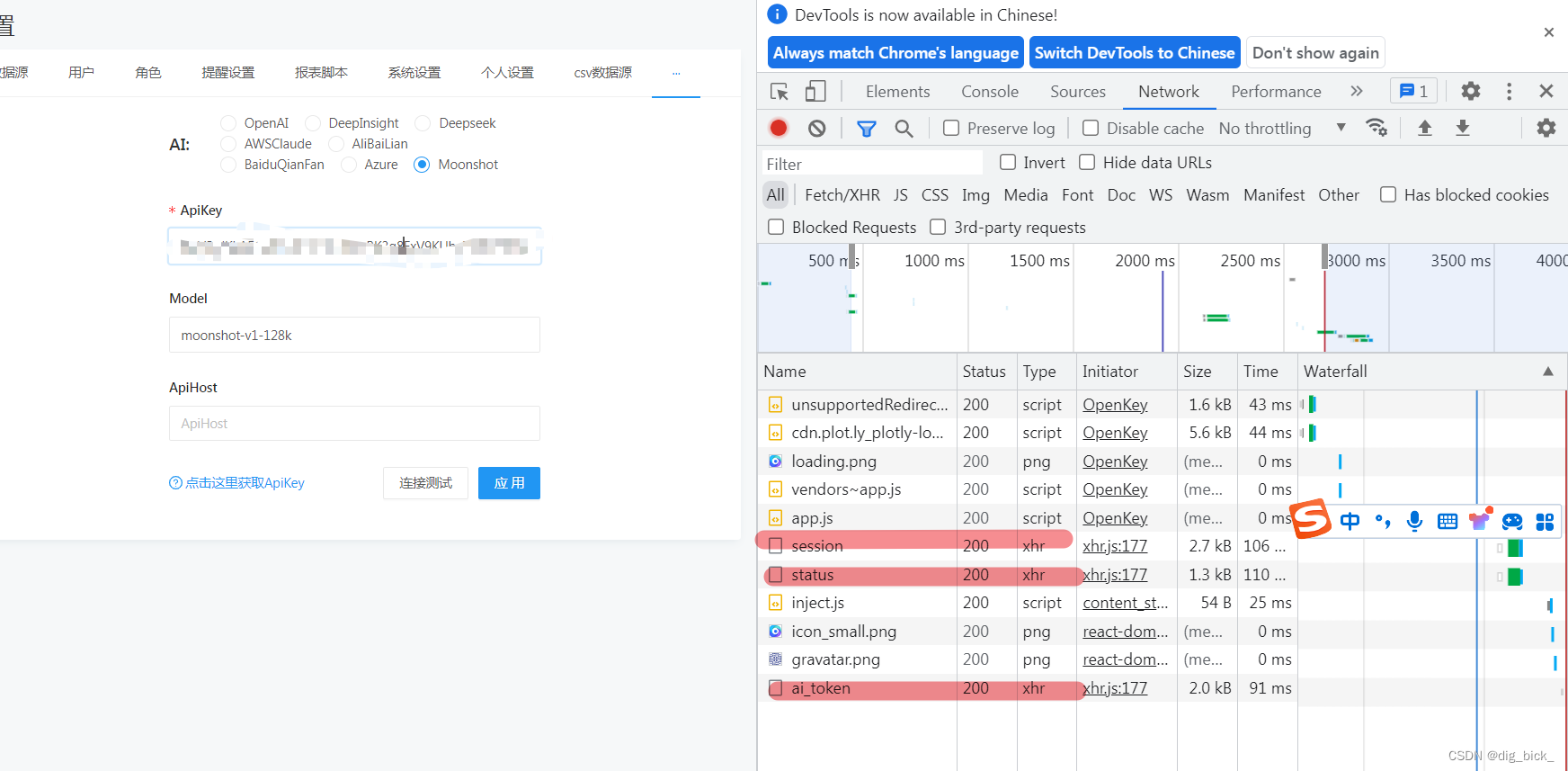Click Always match Chrome's language button
Viewport: 1568px width, 771px height.
[895, 52]
